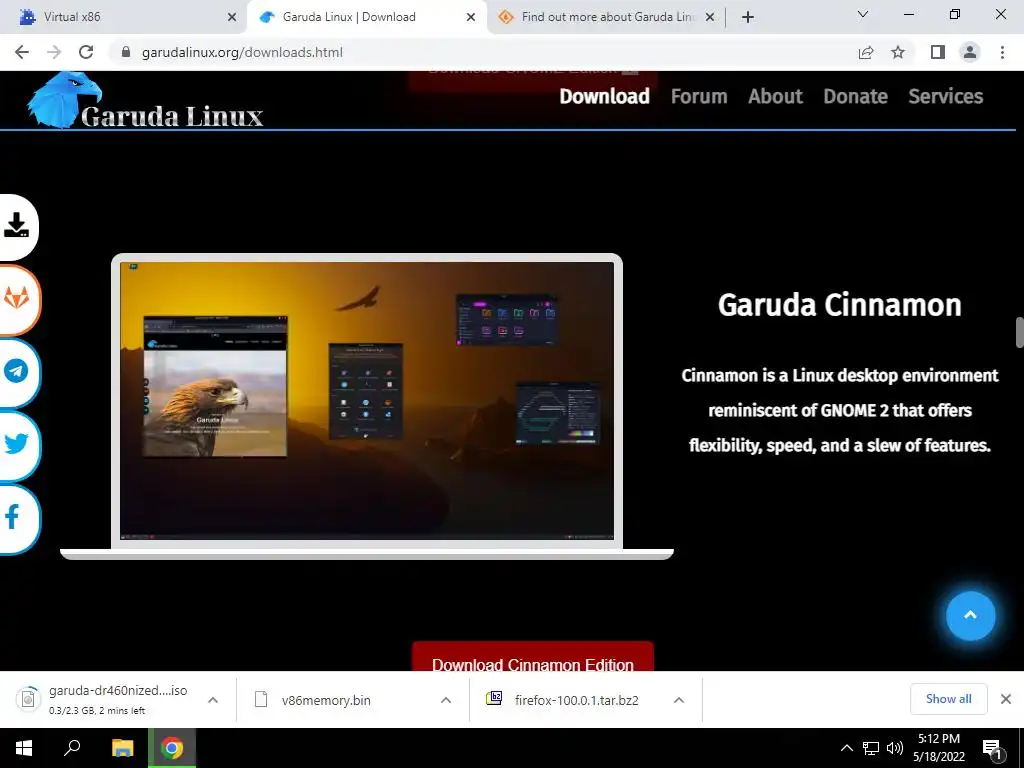Close the Find out more about Garuda tab
1024x768 pixels.
click(x=710, y=17)
